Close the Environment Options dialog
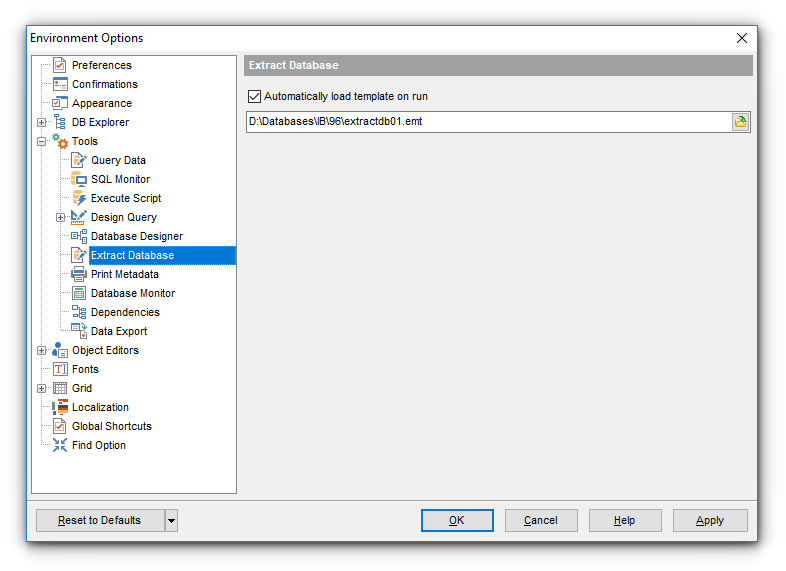The image size is (786, 571). [742, 38]
